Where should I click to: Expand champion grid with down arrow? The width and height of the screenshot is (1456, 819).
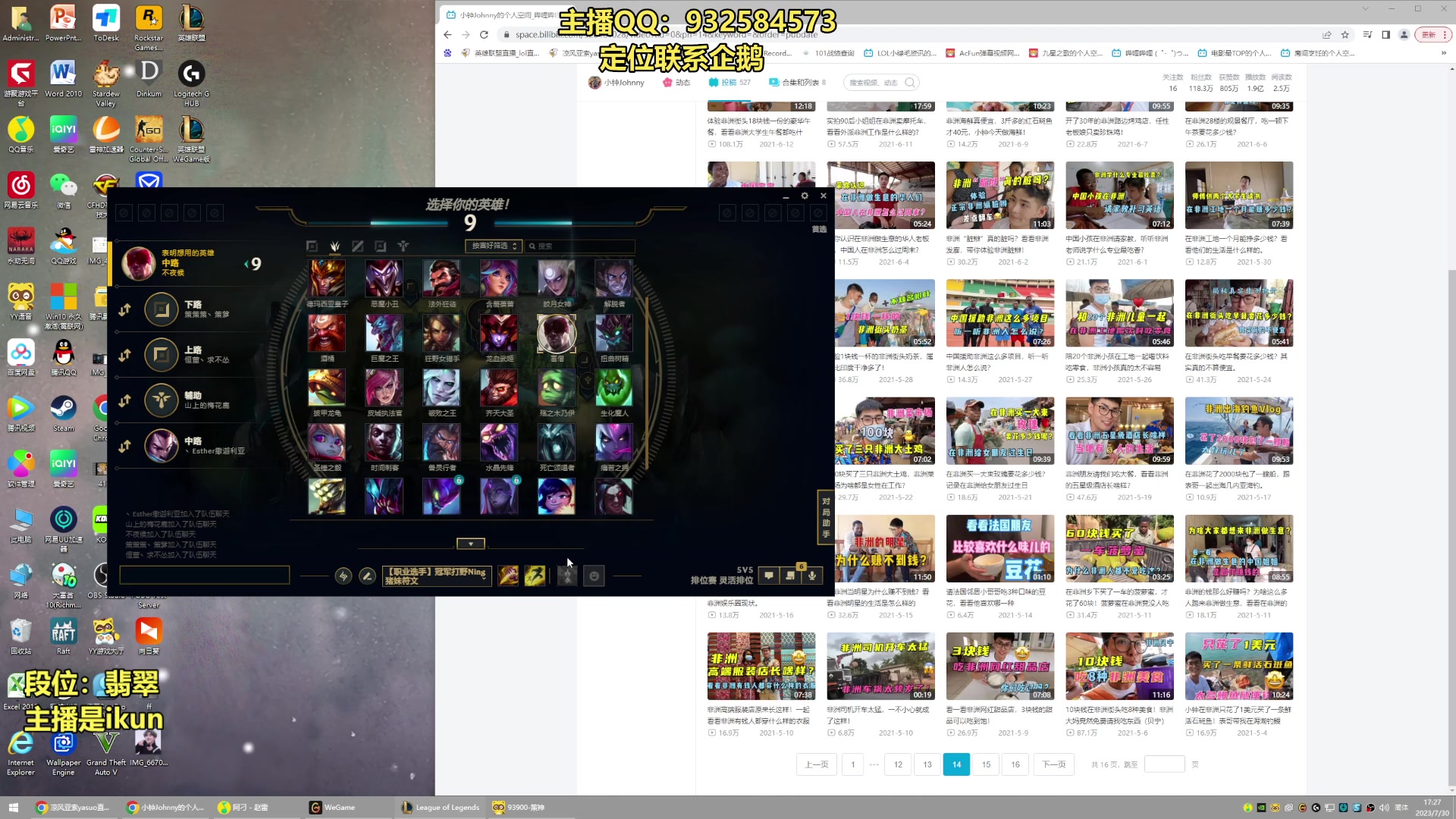click(470, 544)
